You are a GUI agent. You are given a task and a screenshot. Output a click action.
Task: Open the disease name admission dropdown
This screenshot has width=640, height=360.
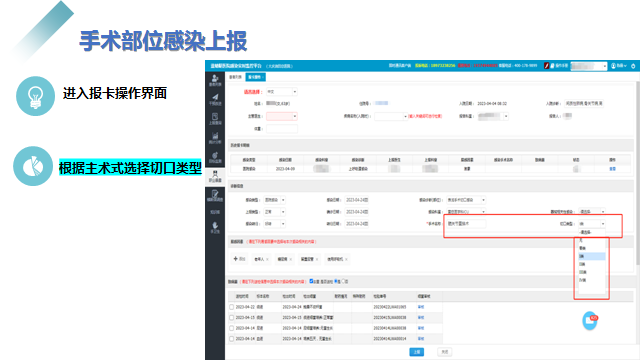click(391, 116)
